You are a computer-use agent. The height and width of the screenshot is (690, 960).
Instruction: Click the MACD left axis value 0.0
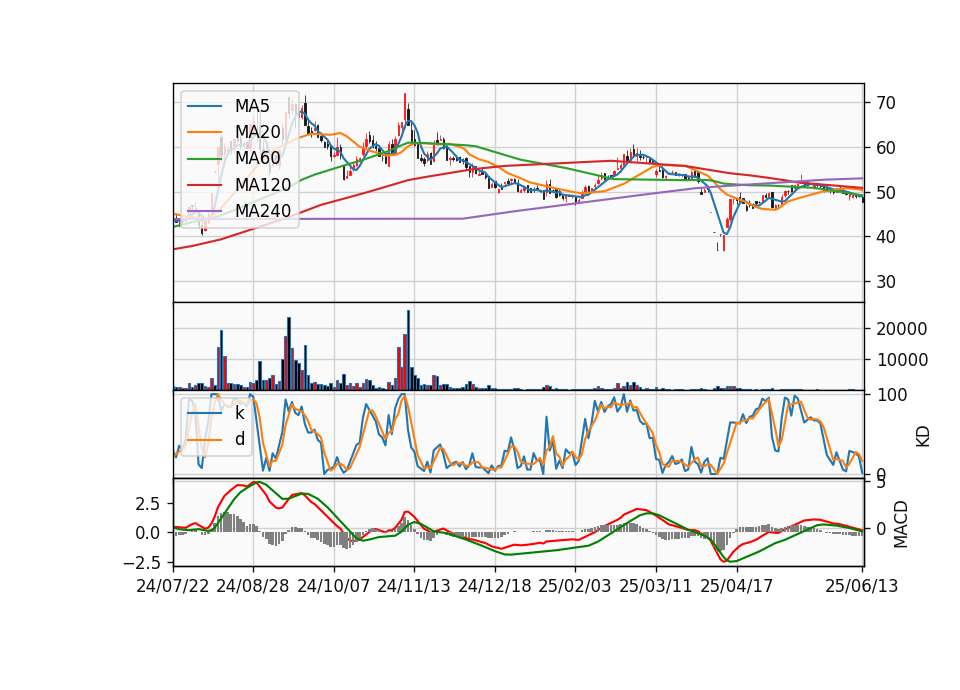[x=147, y=533]
